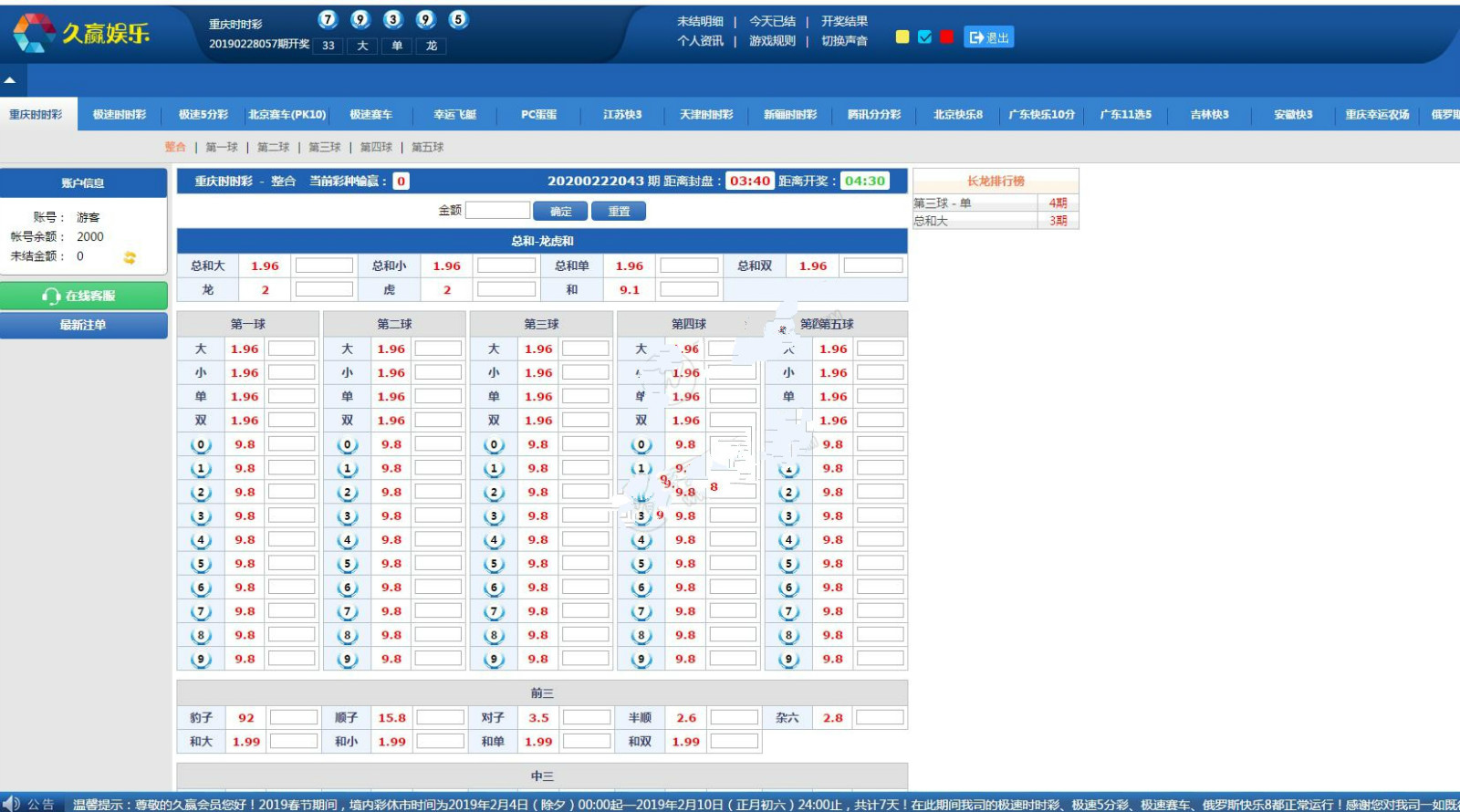Choose the blue checked theme swatch

(924, 37)
